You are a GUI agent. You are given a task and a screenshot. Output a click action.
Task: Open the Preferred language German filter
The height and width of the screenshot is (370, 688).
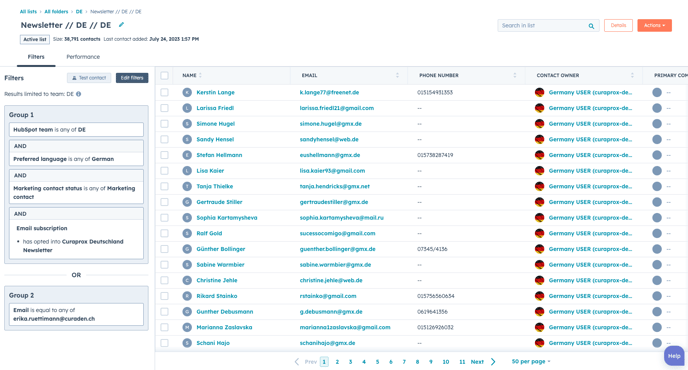(76, 159)
